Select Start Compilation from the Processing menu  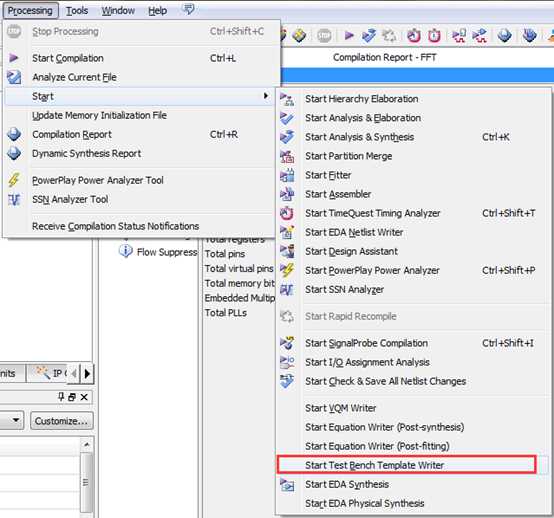pyautogui.click(x=140, y=58)
